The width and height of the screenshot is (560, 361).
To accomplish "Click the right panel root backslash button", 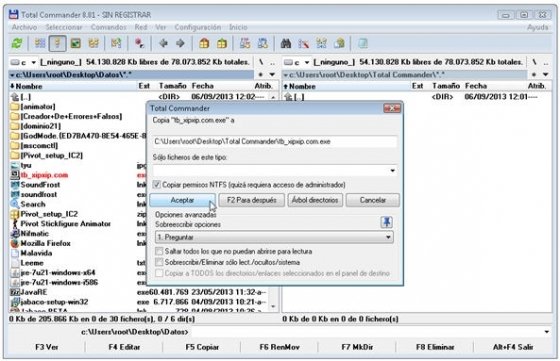I will [534, 62].
